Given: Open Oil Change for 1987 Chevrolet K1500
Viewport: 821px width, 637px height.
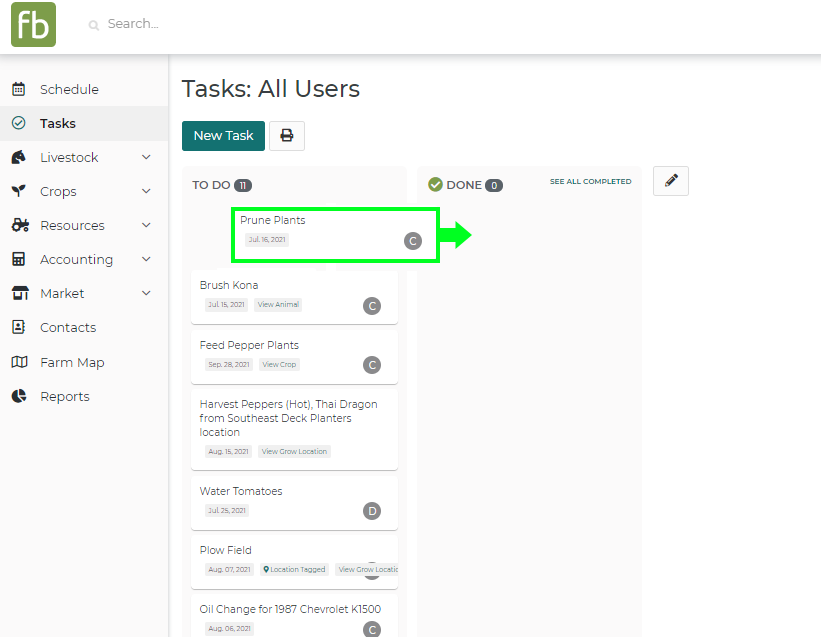Looking at the screenshot, I should (x=294, y=616).
